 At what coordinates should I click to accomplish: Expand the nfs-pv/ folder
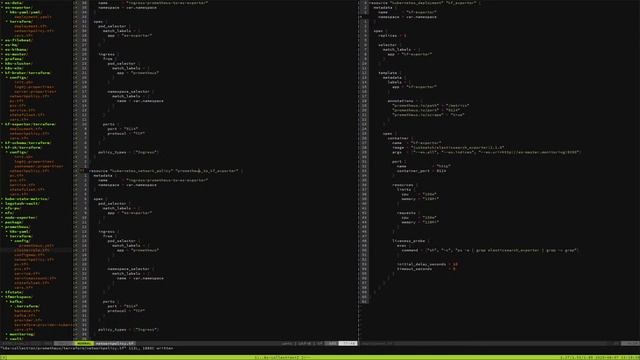pos(12,208)
